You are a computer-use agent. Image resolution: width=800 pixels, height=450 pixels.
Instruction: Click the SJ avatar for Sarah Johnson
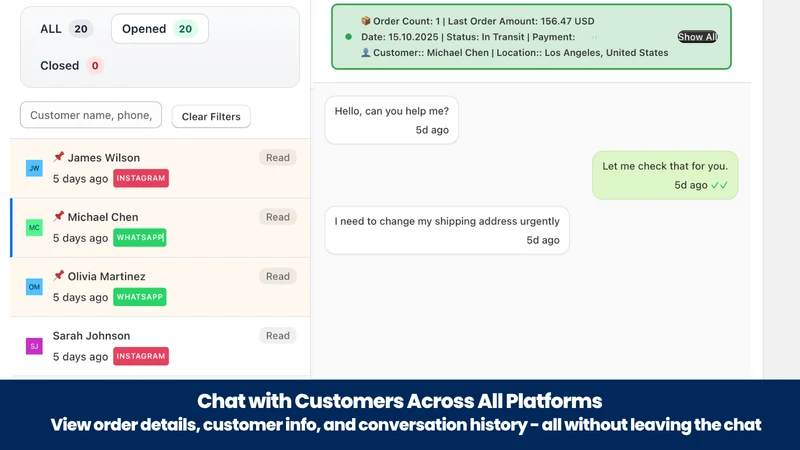click(x=34, y=346)
